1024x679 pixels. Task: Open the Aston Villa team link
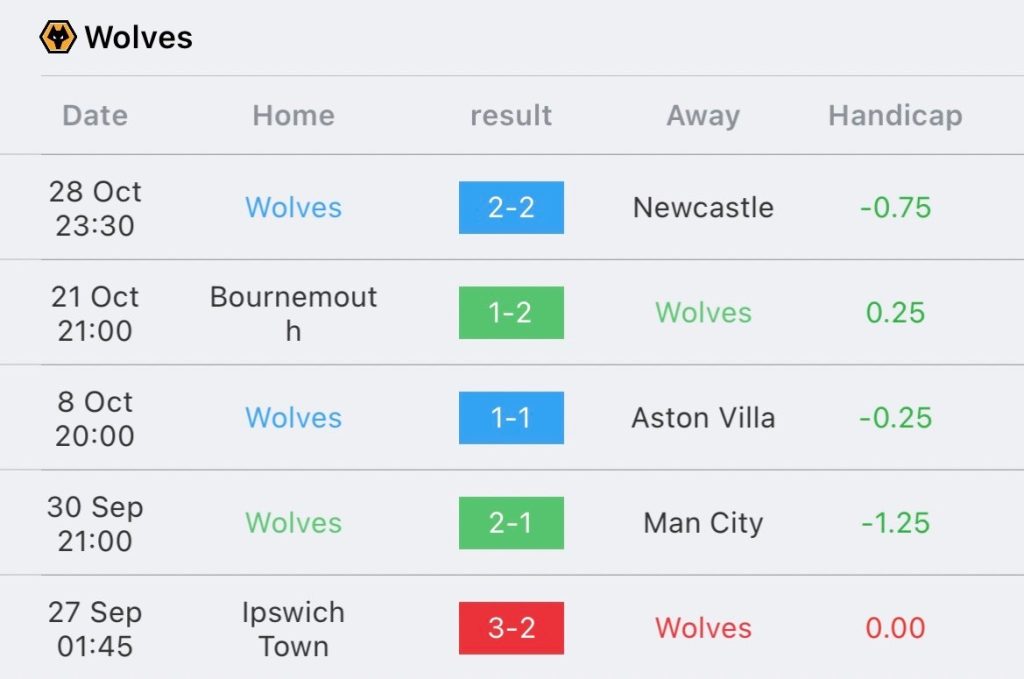click(x=703, y=418)
